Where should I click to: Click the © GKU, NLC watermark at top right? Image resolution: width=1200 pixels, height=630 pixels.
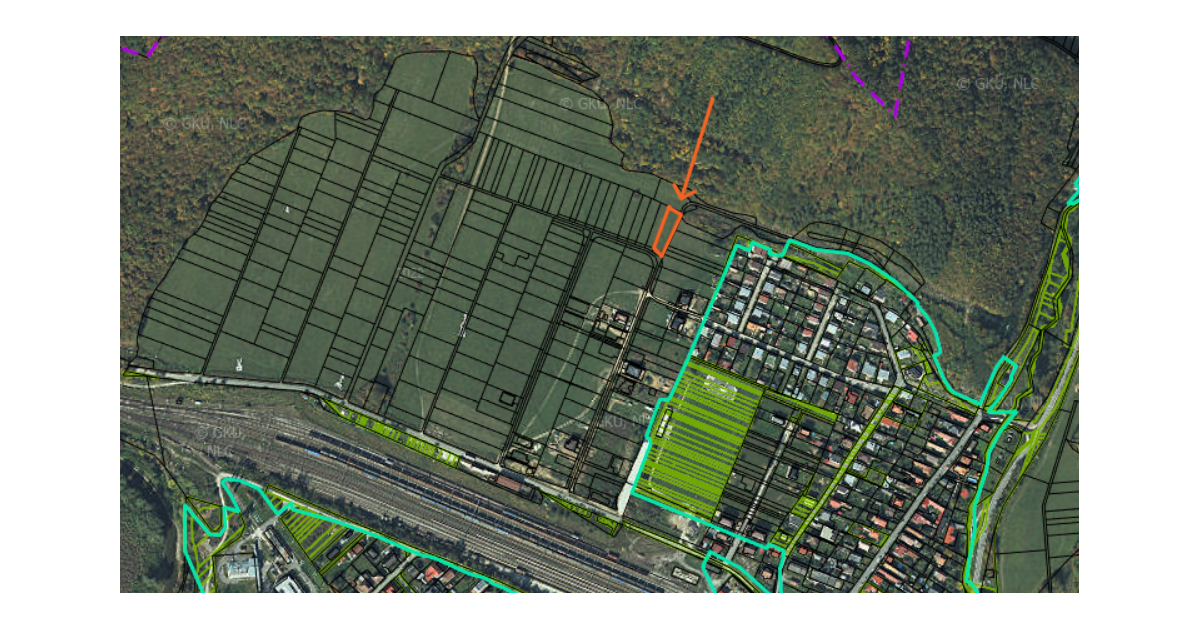click(x=996, y=84)
